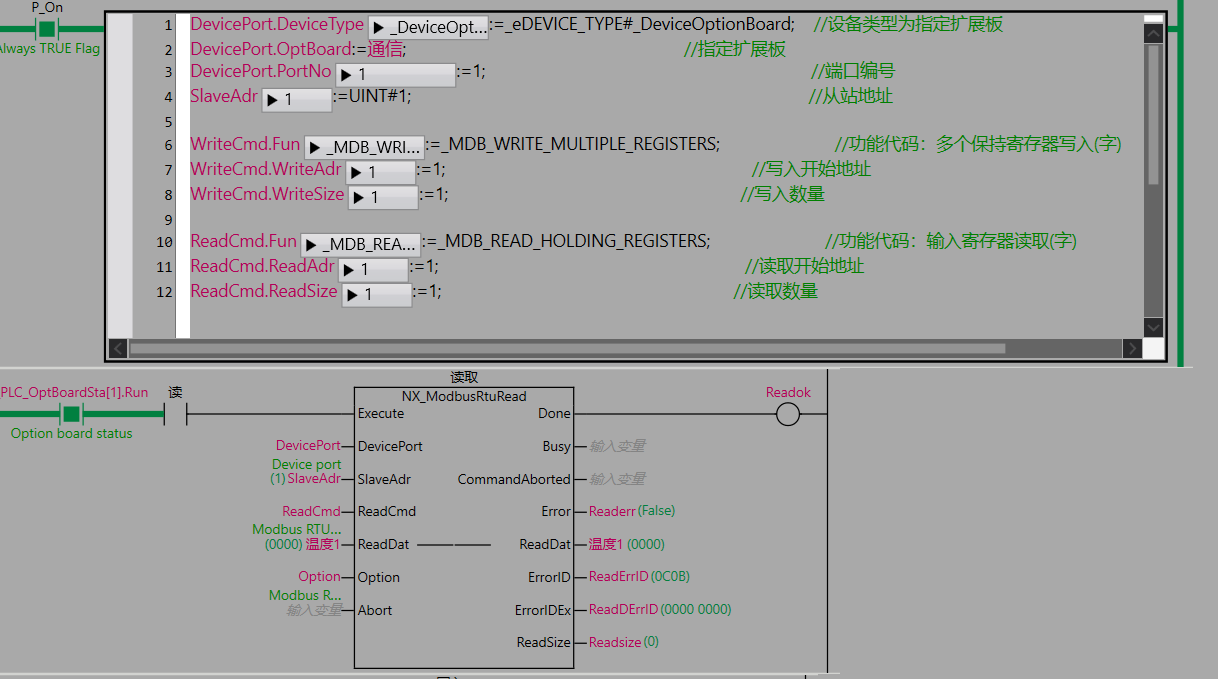Select the Readerr variable on Error output
This screenshot has width=1218, height=679.
pyautogui.click(x=612, y=511)
